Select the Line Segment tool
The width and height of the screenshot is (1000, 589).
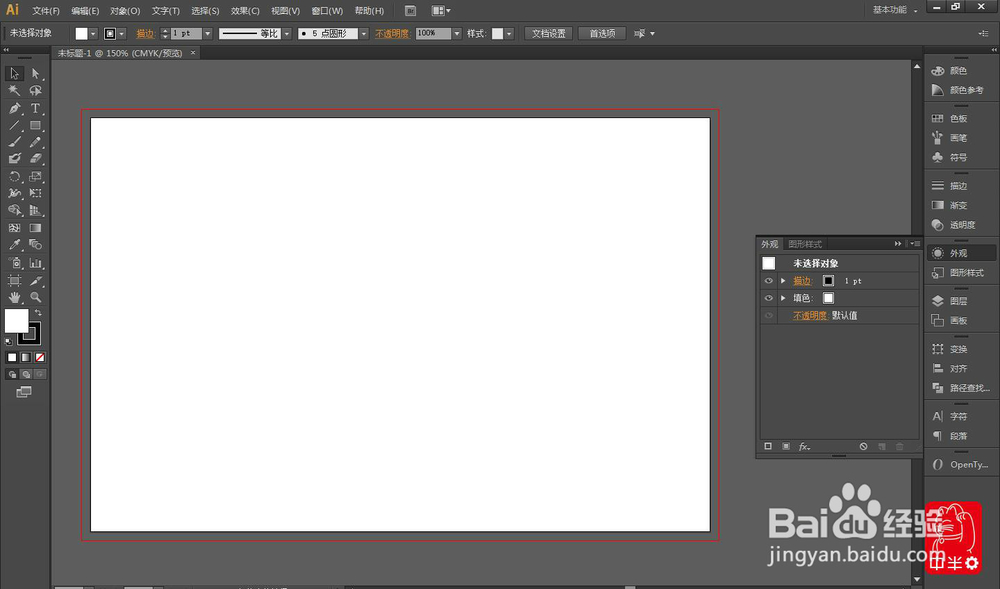click(14, 125)
